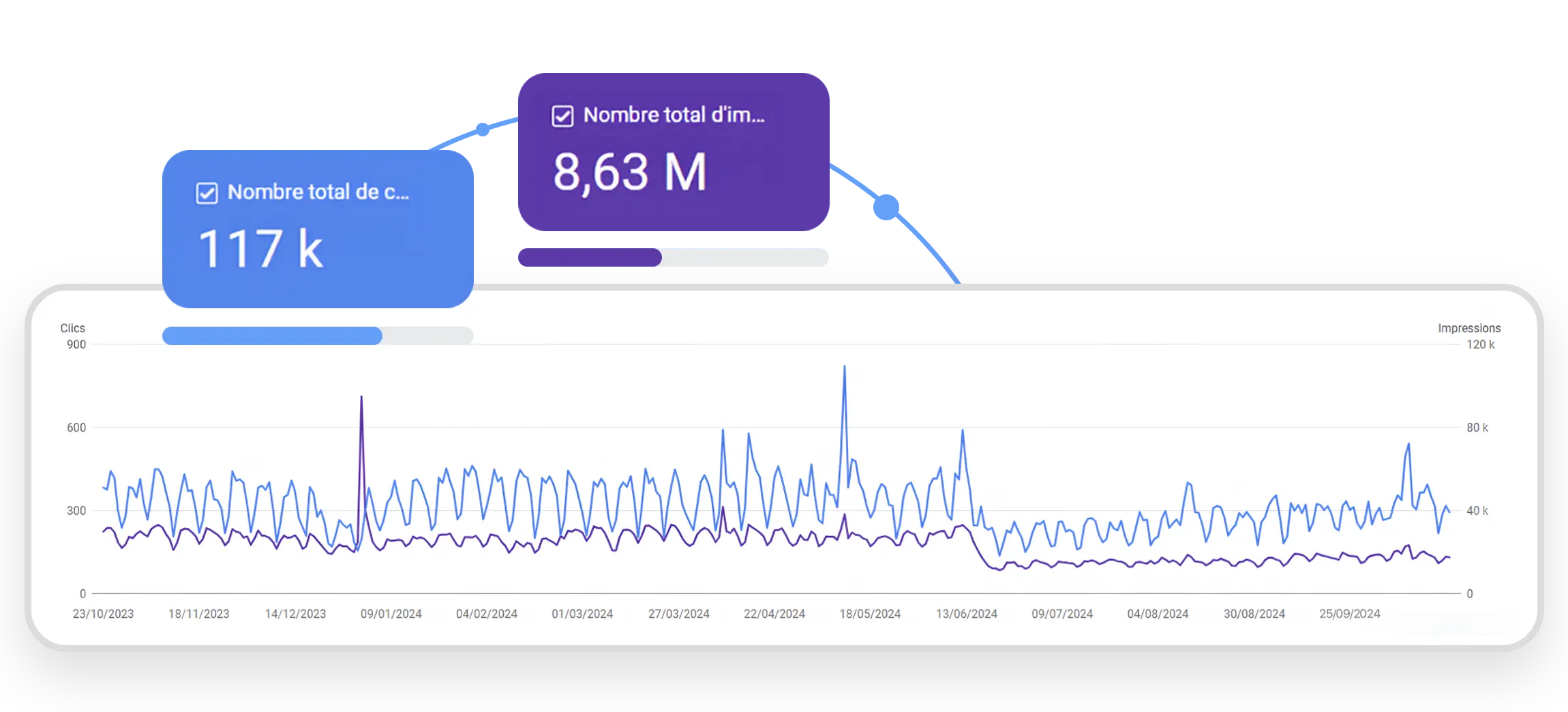Click the 40 k impressions axis value

click(1477, 511)
